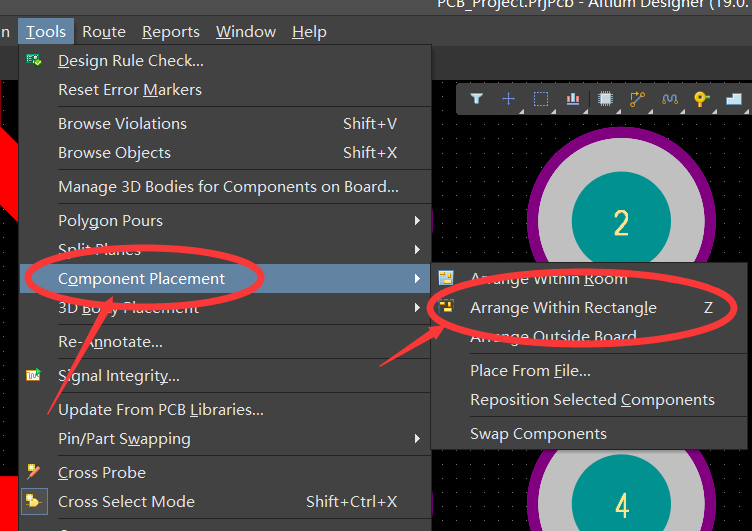The image size is (752, 531).
Task: Expand the 3D Body Placement submenu arrow
Action: (417, 307)
